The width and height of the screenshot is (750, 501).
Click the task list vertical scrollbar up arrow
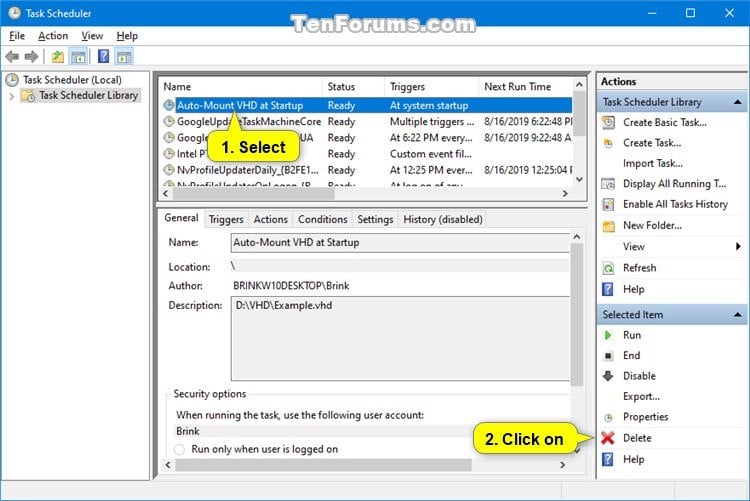click(x=579, y=85)
